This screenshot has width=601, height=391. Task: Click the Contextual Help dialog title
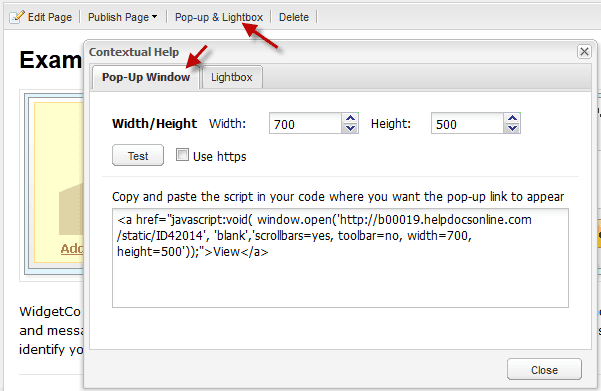pyautogui.click(x=134, y=52)
